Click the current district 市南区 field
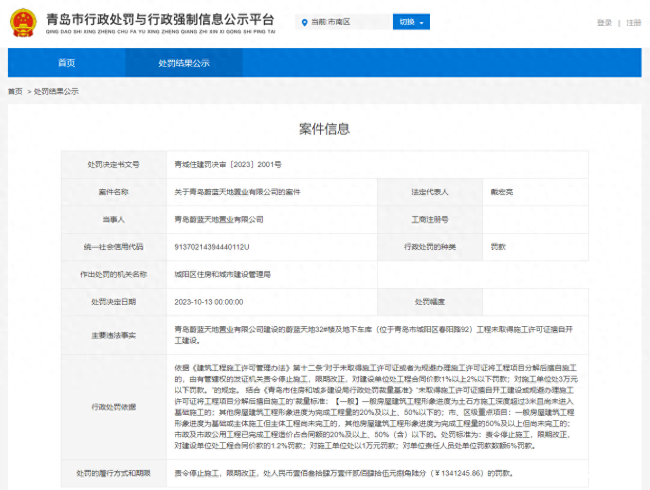The height and width of the screenshot is (490, 650). pyautogui.click(x=344, y=22)
